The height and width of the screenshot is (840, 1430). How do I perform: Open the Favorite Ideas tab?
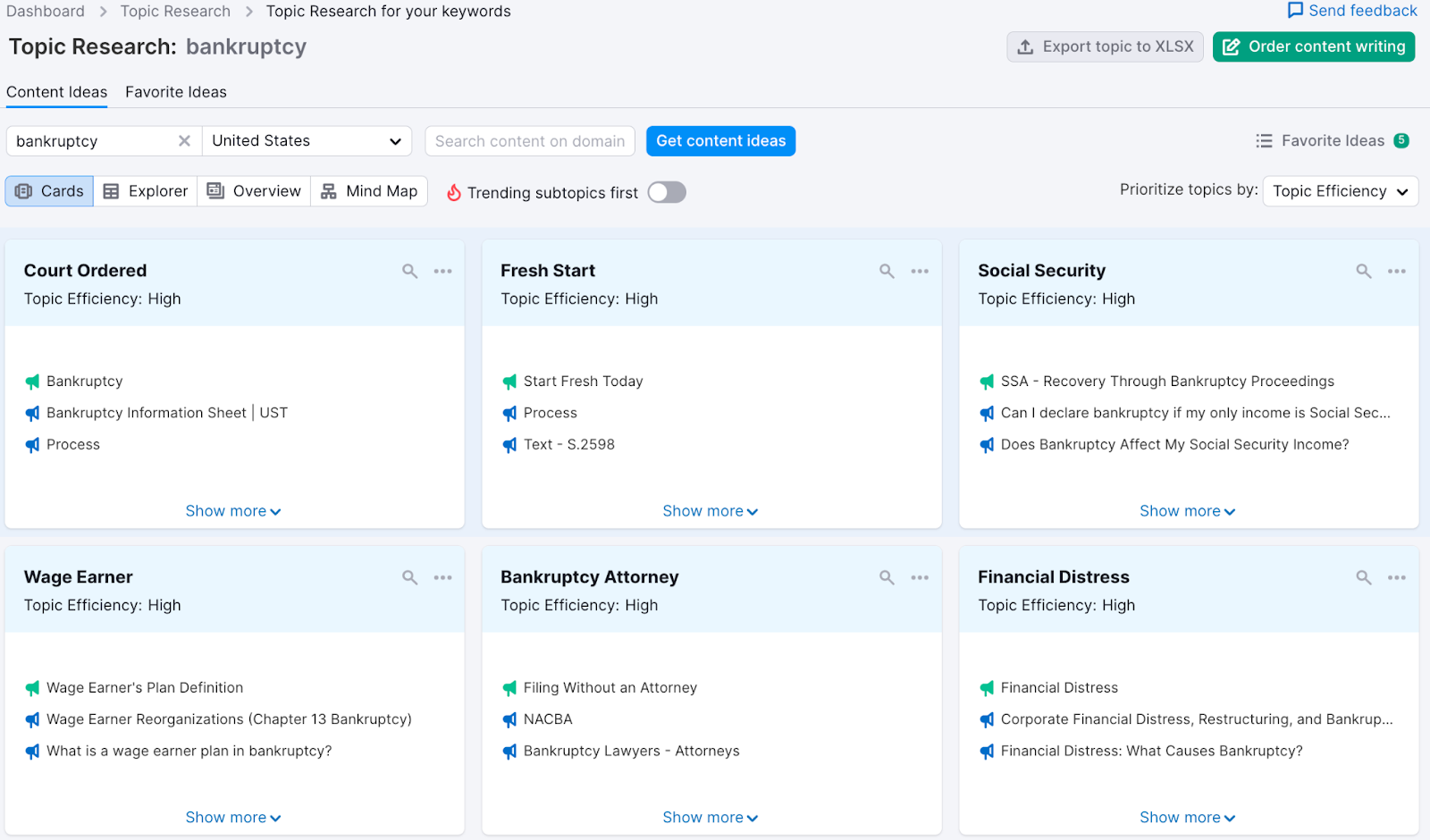pyautogui.click(x=176, y=92)
